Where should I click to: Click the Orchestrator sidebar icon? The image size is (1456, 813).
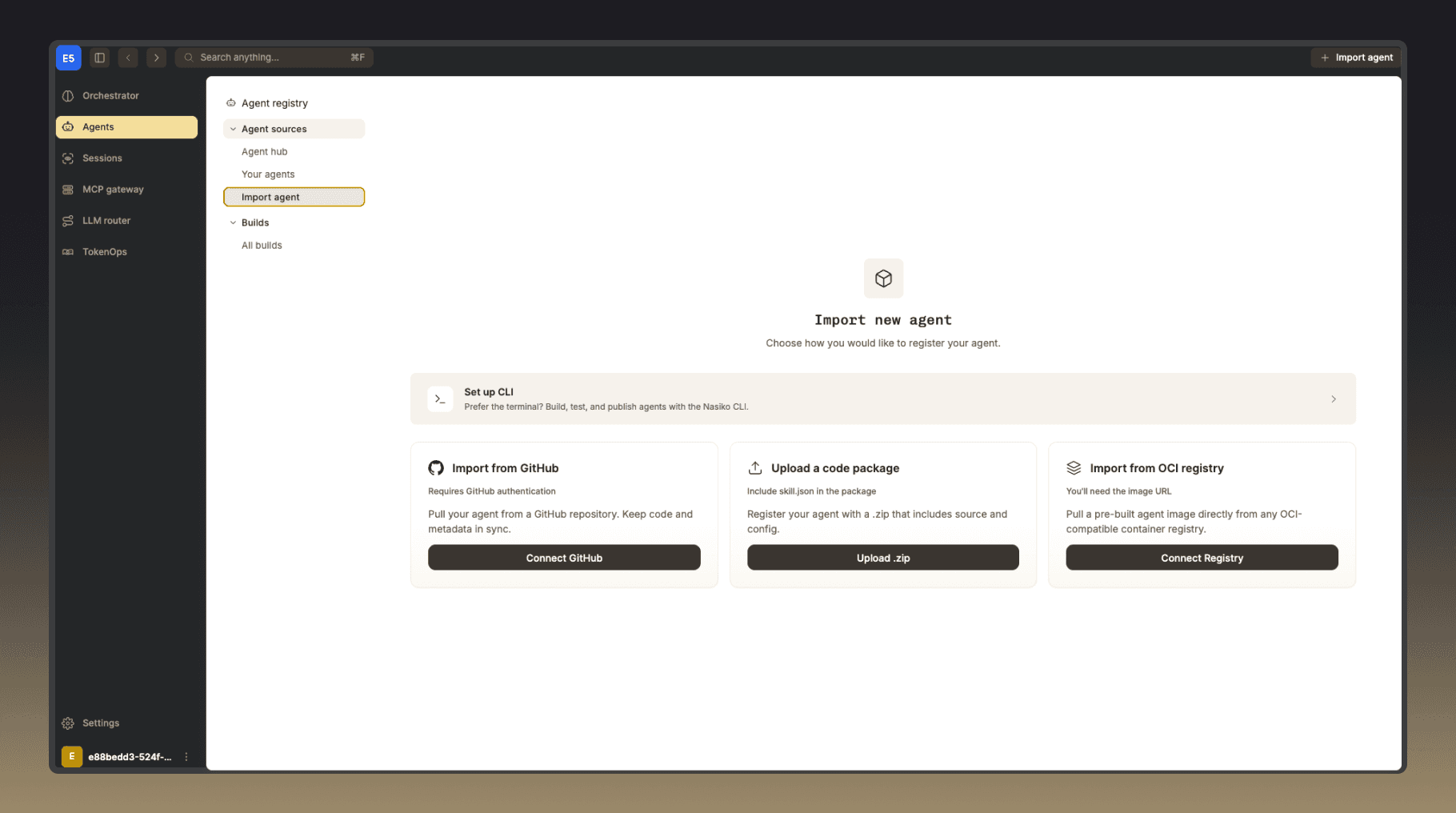(x=68, y=96)
